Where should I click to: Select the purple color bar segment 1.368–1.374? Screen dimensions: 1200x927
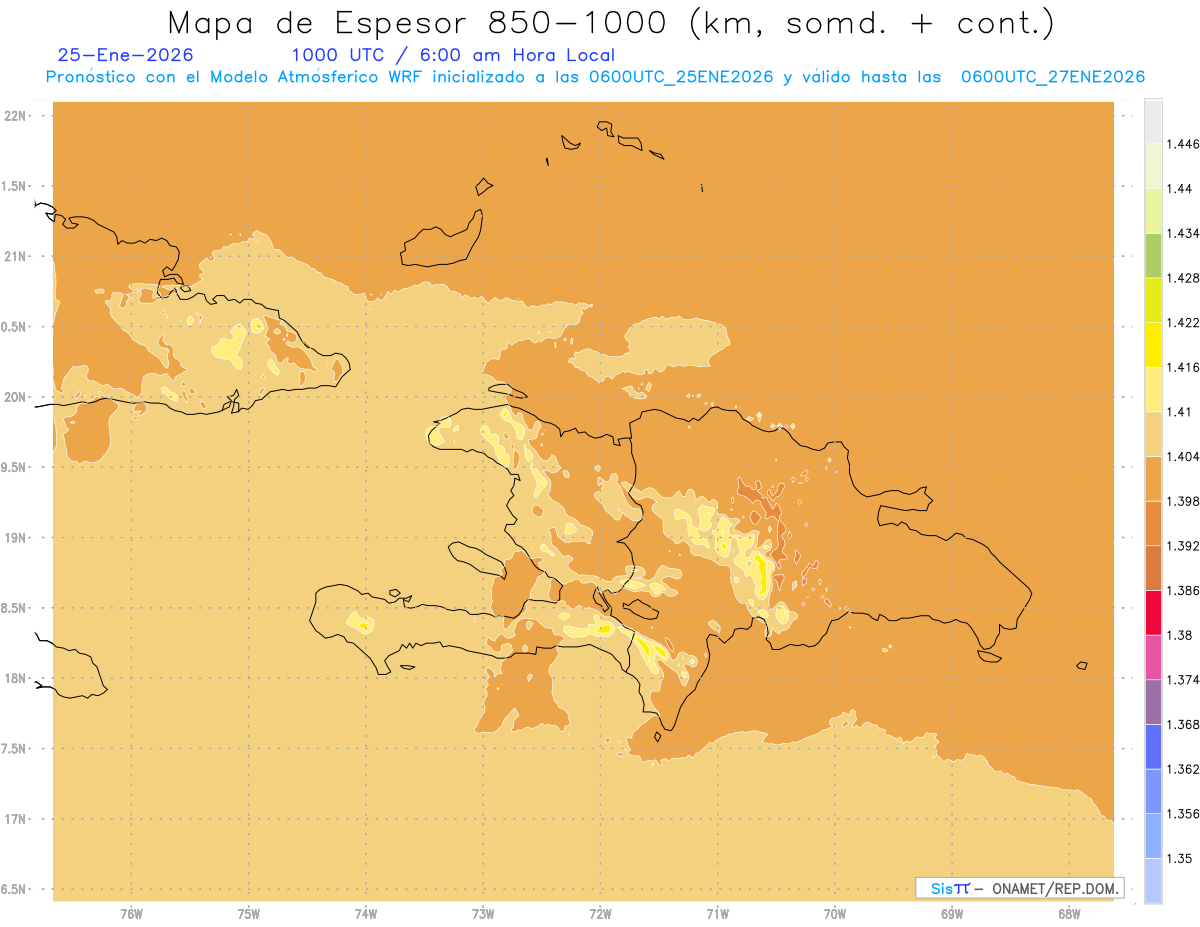pos(1153,701)
